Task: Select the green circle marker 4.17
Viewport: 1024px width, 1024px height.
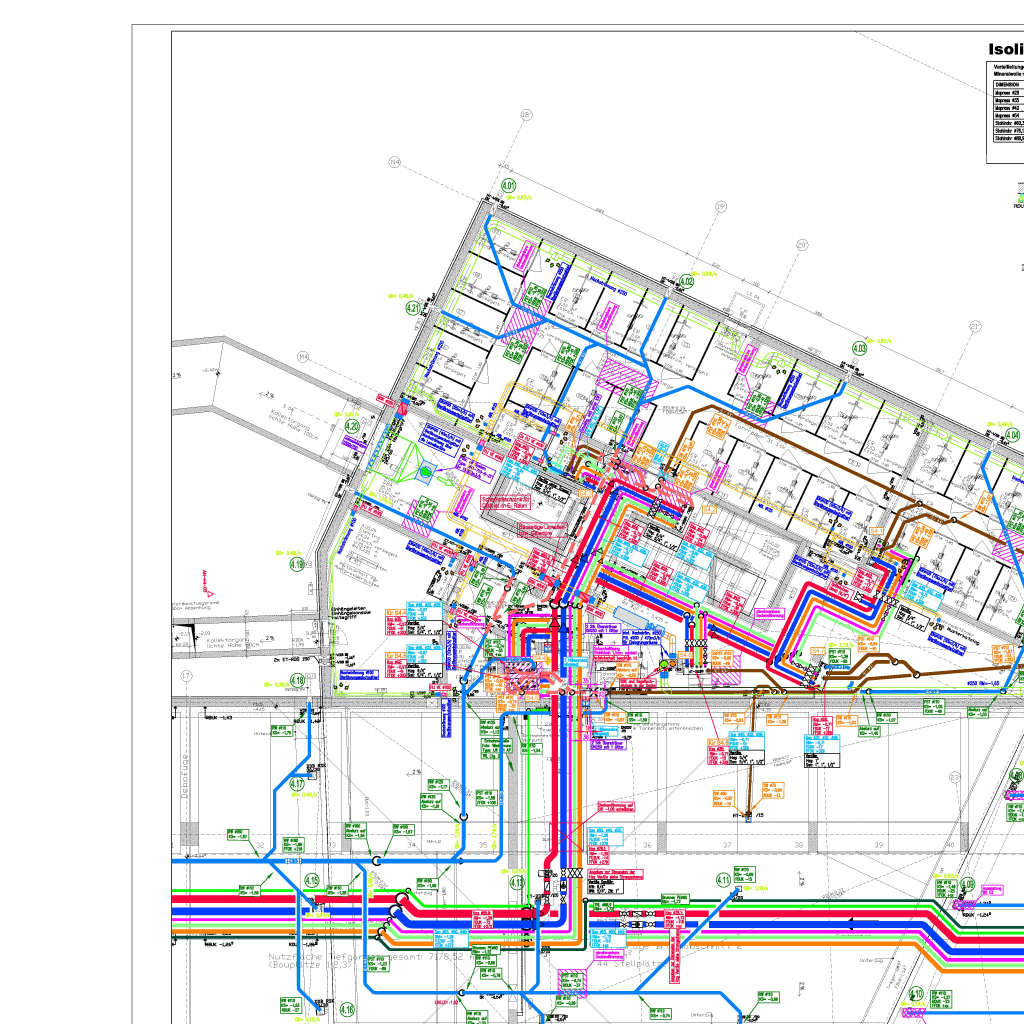Action: 297,784
